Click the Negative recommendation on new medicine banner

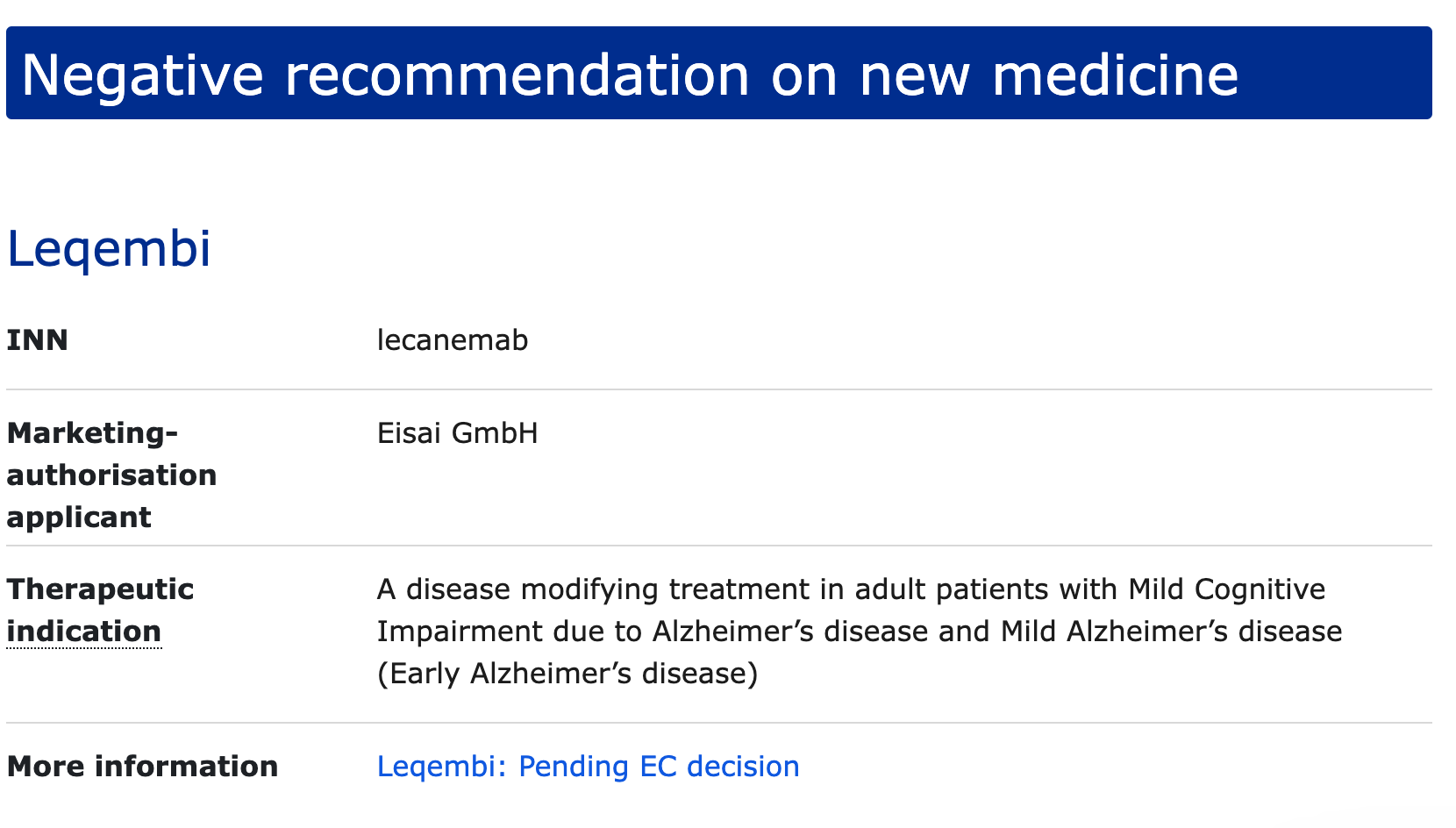(x=719, y=73)
